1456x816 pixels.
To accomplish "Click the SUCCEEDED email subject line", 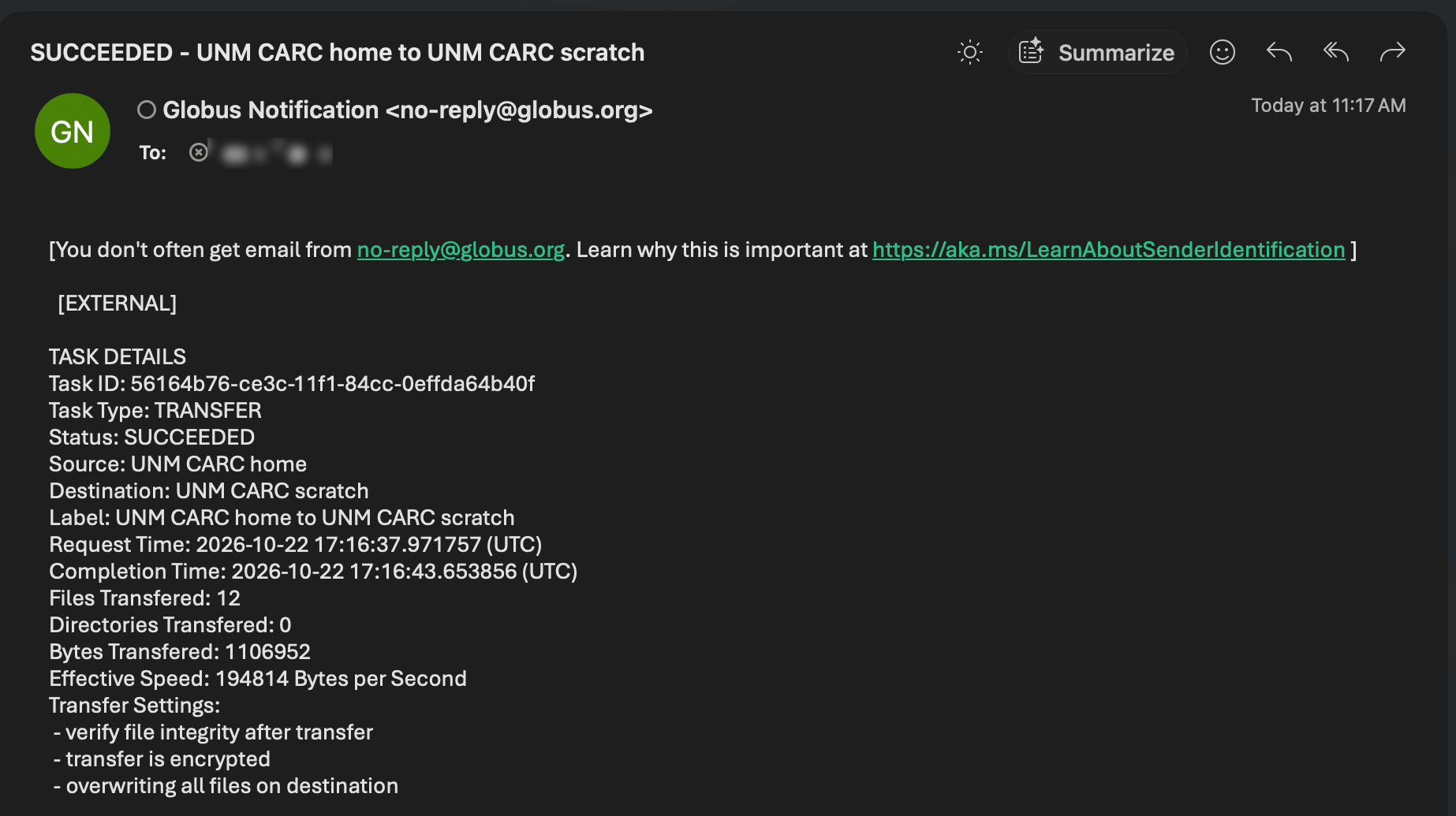I will point(338,53).
